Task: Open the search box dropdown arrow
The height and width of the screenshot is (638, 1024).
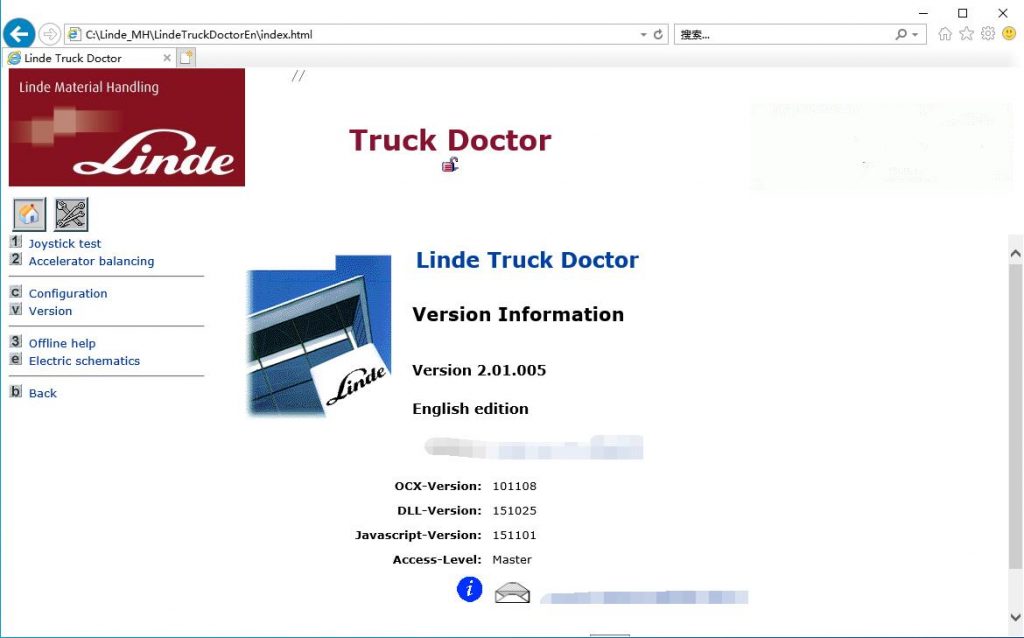Action: pyautogui.click(x=916, y=33)
